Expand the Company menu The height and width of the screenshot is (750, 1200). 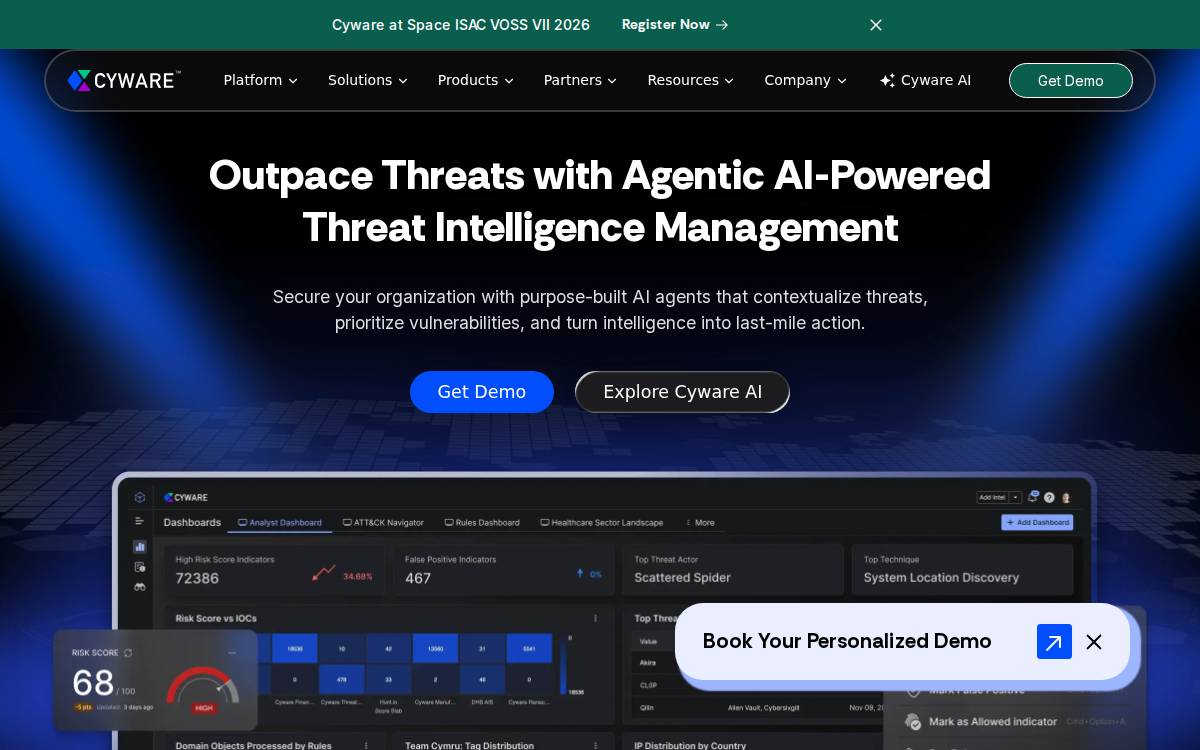pos(805,80)
